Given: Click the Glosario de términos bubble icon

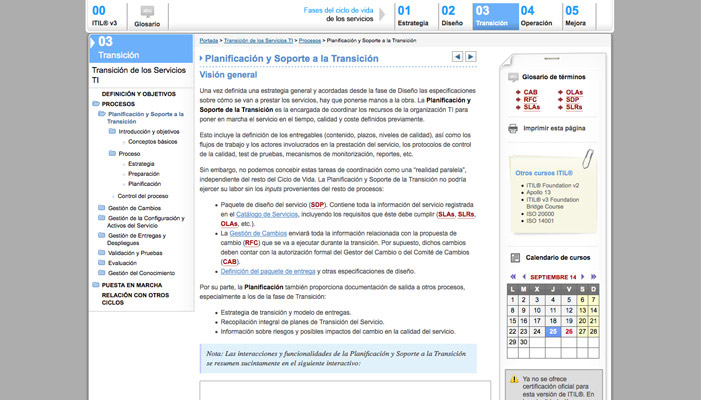Looking at the screenshot, I should (513, 77).
